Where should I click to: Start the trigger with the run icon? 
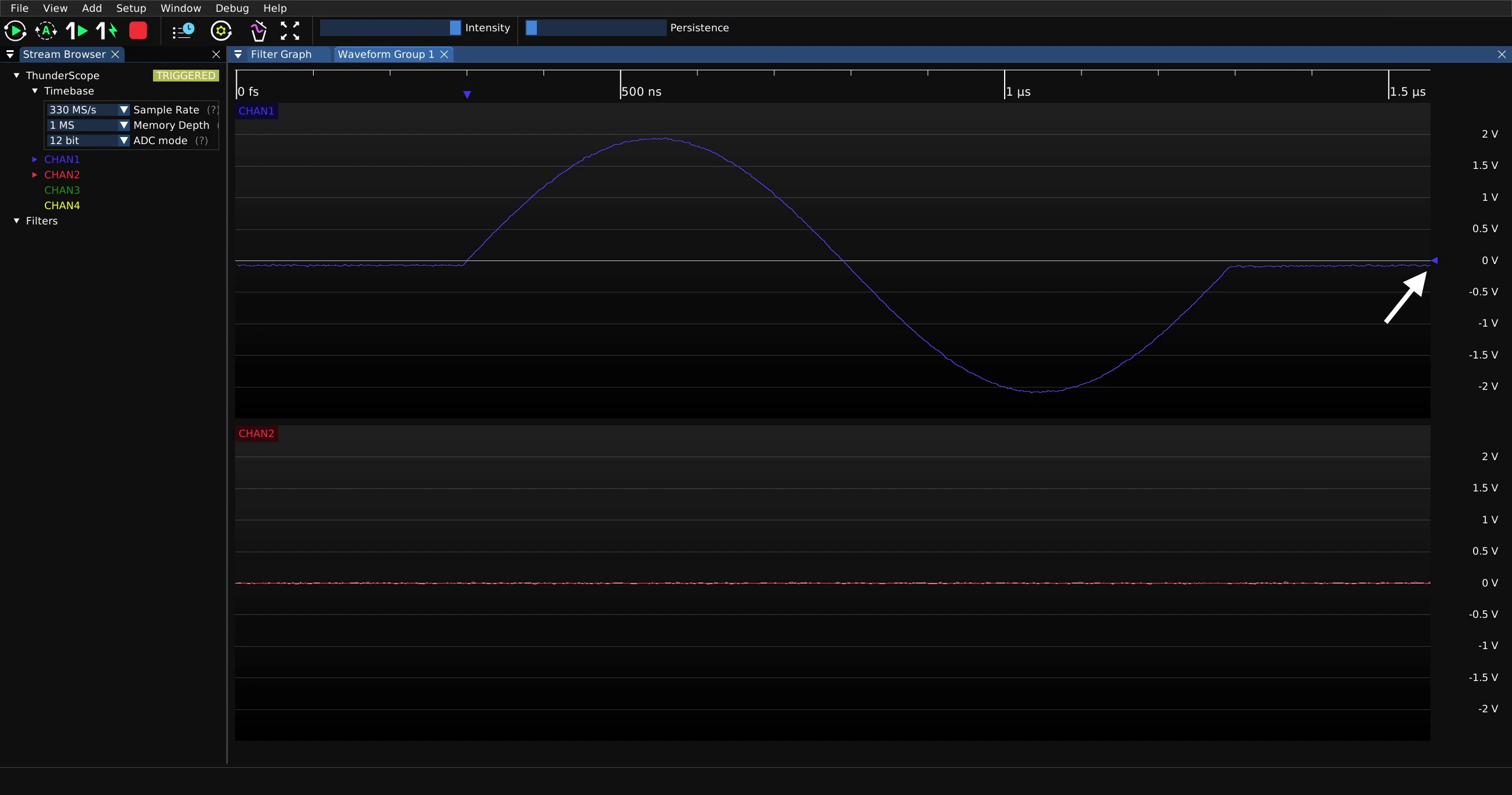tap(15, 31)
